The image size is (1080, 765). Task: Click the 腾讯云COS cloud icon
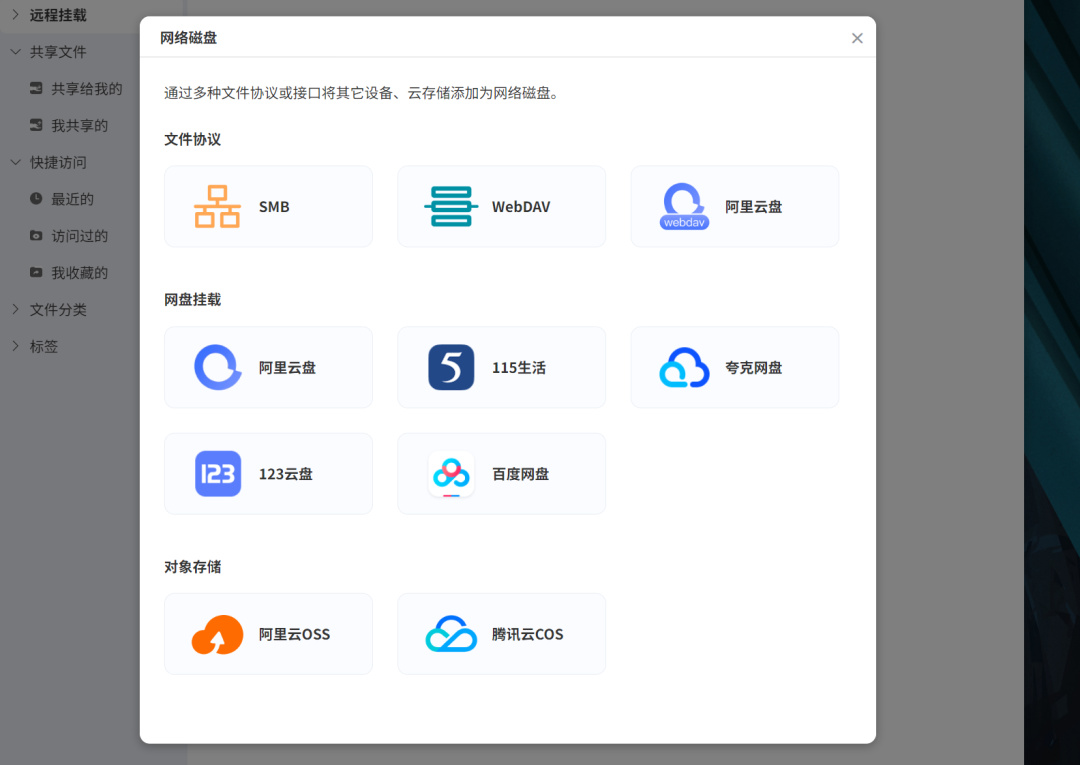pos(451,634)
